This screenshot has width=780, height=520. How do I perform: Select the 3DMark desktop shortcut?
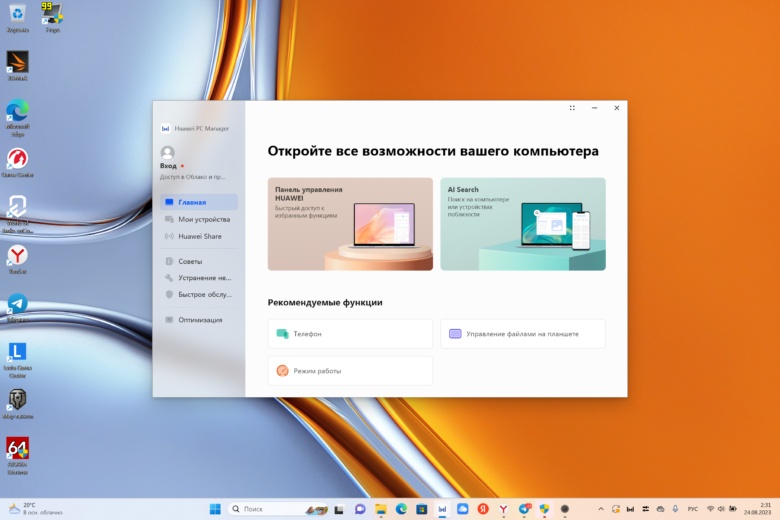click(x=17, y=65)
